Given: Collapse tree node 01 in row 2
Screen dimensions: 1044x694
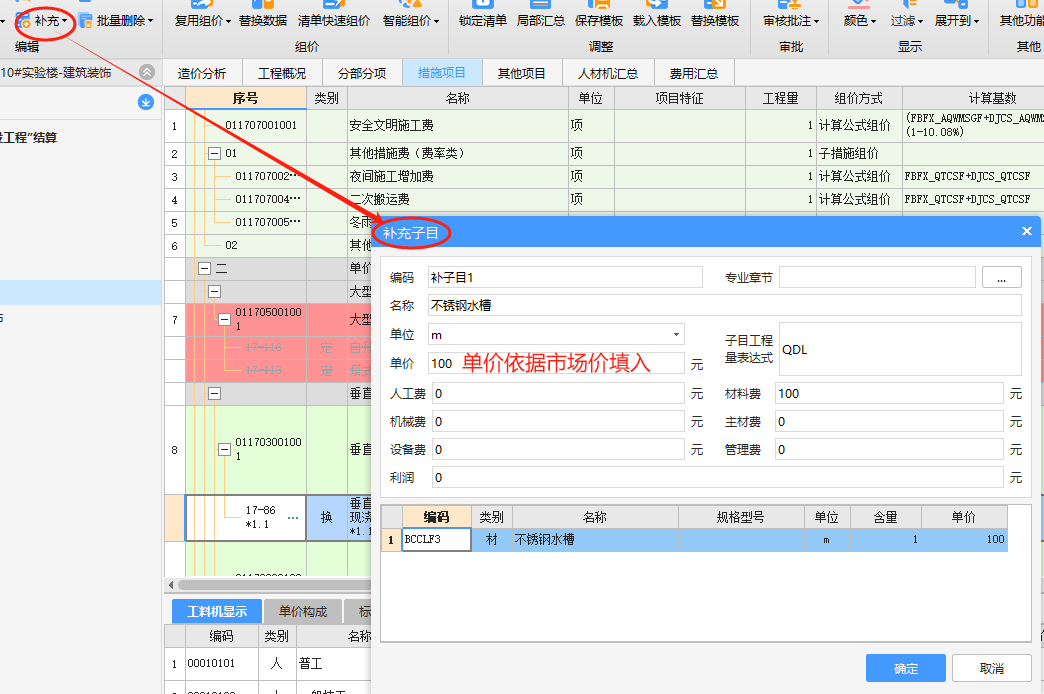Looking at the screenshot, I should pyautogui.click(x=214, y=153).
